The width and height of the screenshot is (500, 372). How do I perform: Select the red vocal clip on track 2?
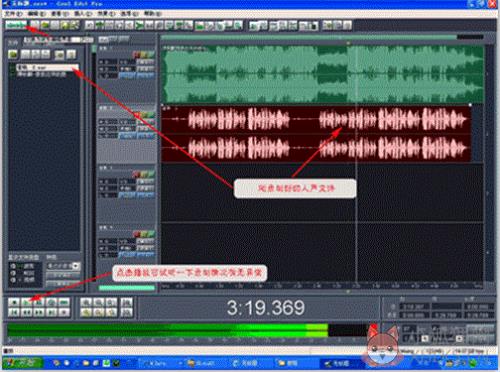[x=316, y=134]
